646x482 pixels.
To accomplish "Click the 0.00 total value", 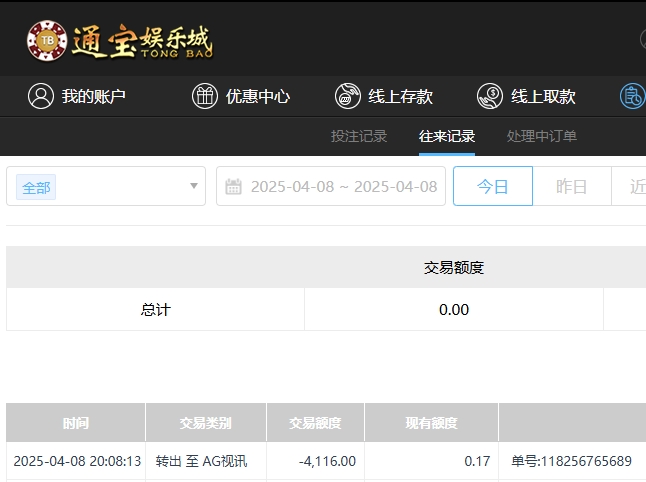I will [x=454, y=309].
